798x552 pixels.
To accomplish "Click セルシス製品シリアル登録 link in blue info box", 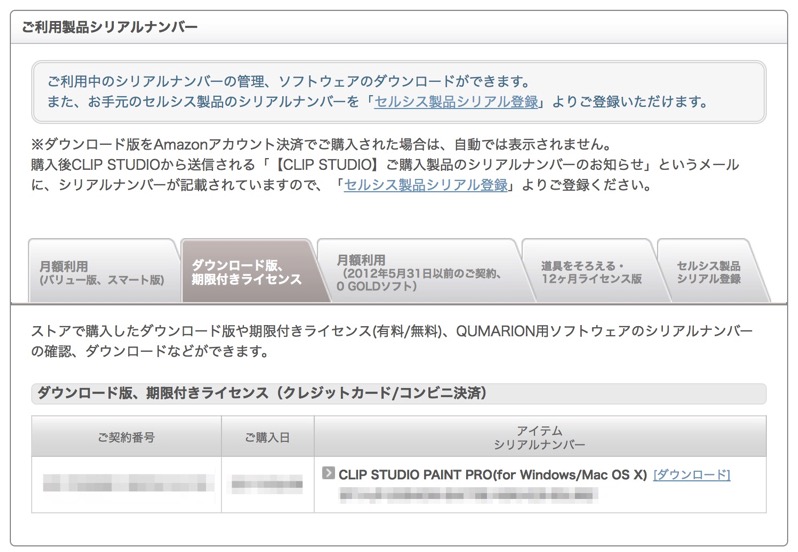I will 457,102.
